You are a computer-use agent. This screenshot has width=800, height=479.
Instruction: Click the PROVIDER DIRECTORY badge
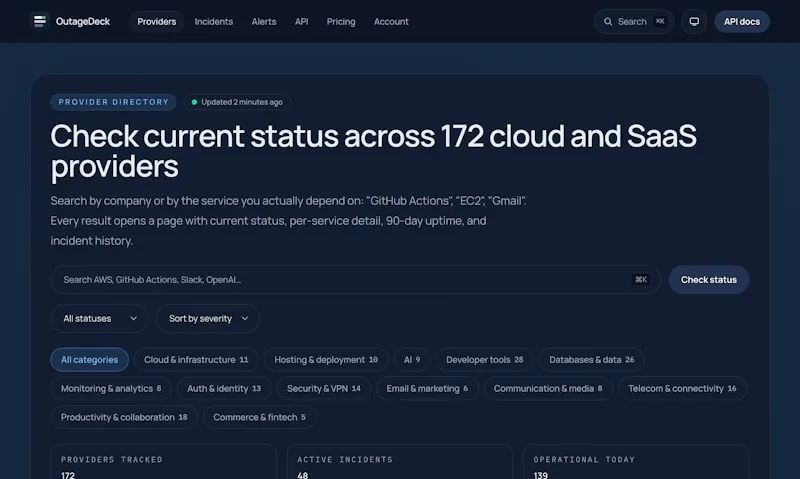click(x=113, y=102)
